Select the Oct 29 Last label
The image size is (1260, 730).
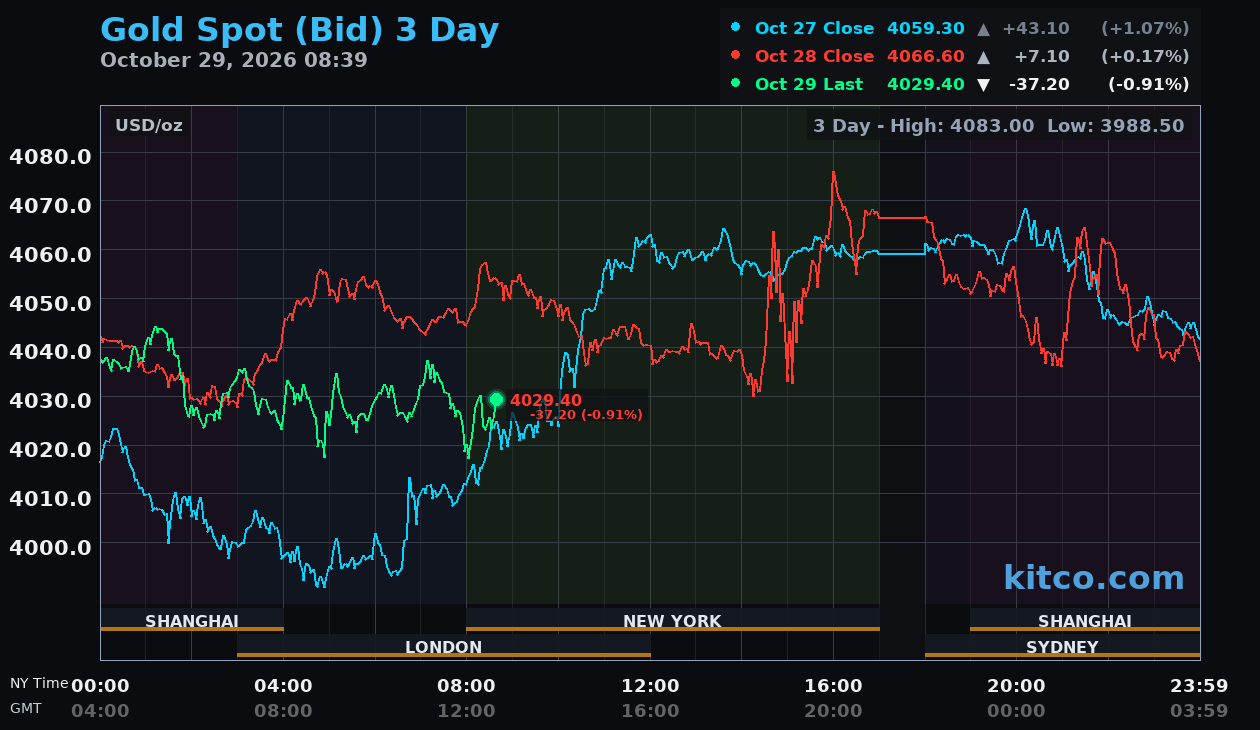[809, 84]
